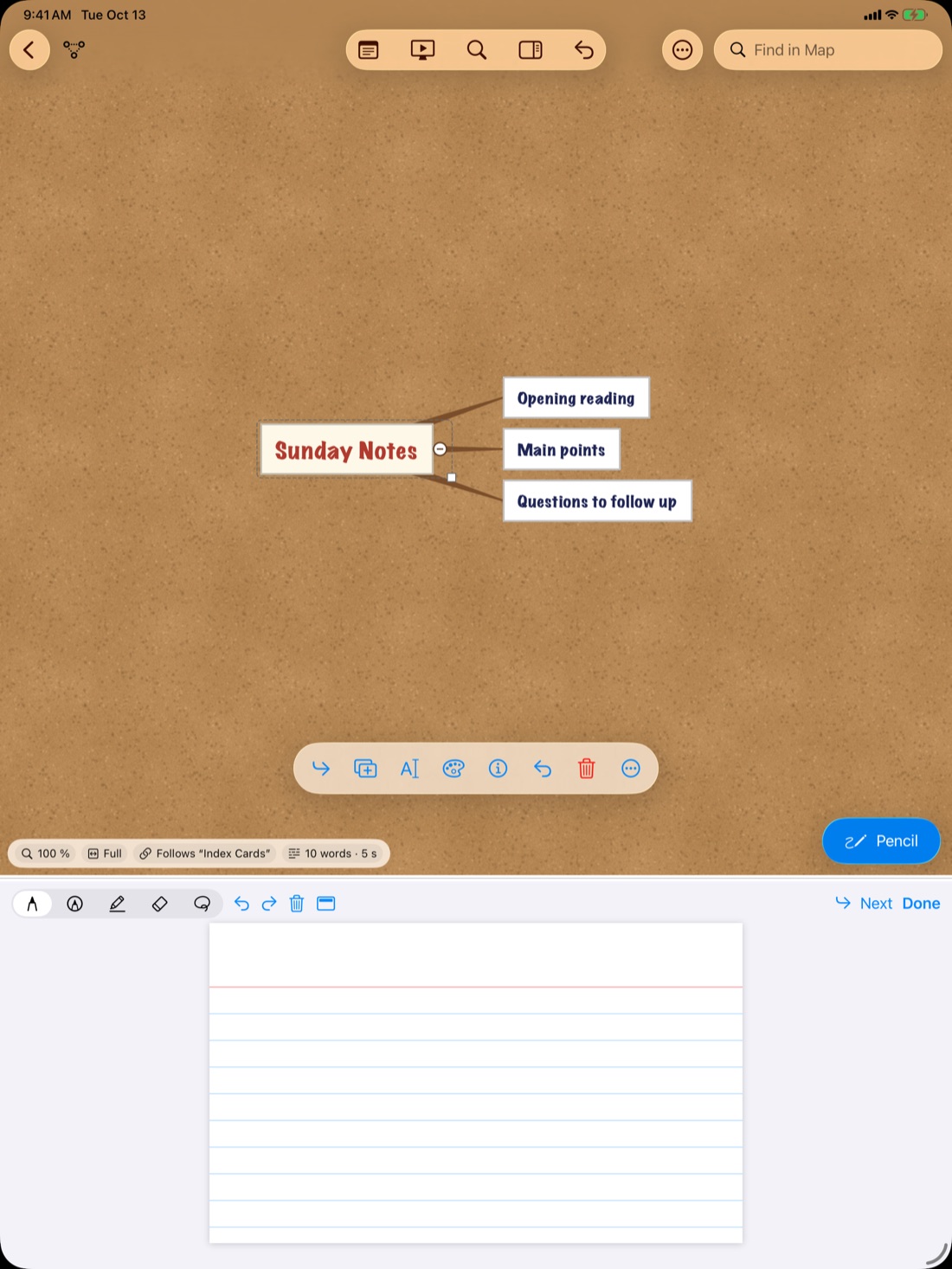Open the color palette in the floating toolbar
This screenshot has height=1269, width=952.
click(x=453, y=769)
